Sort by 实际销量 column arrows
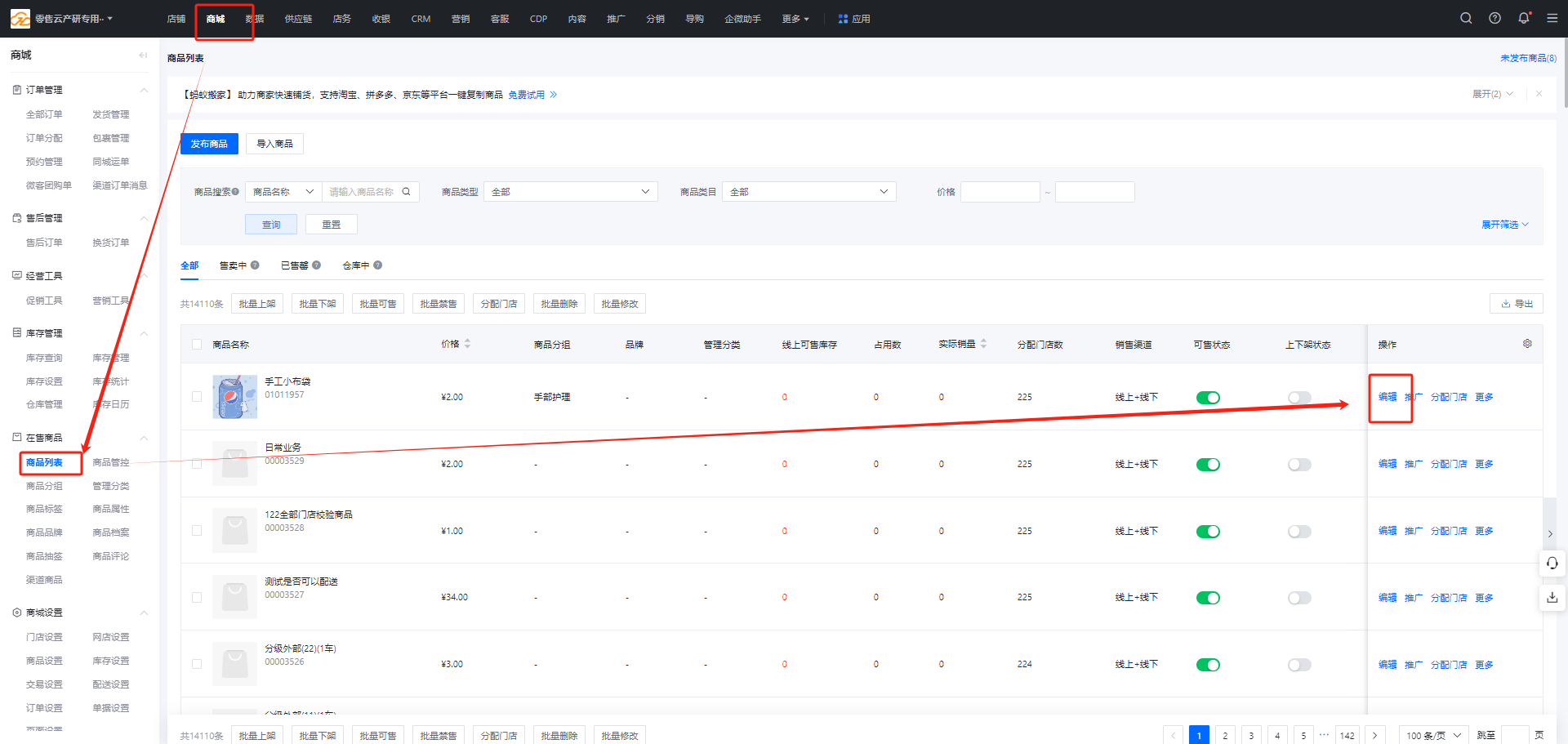 pyautogui.click(x=983, y=344)
